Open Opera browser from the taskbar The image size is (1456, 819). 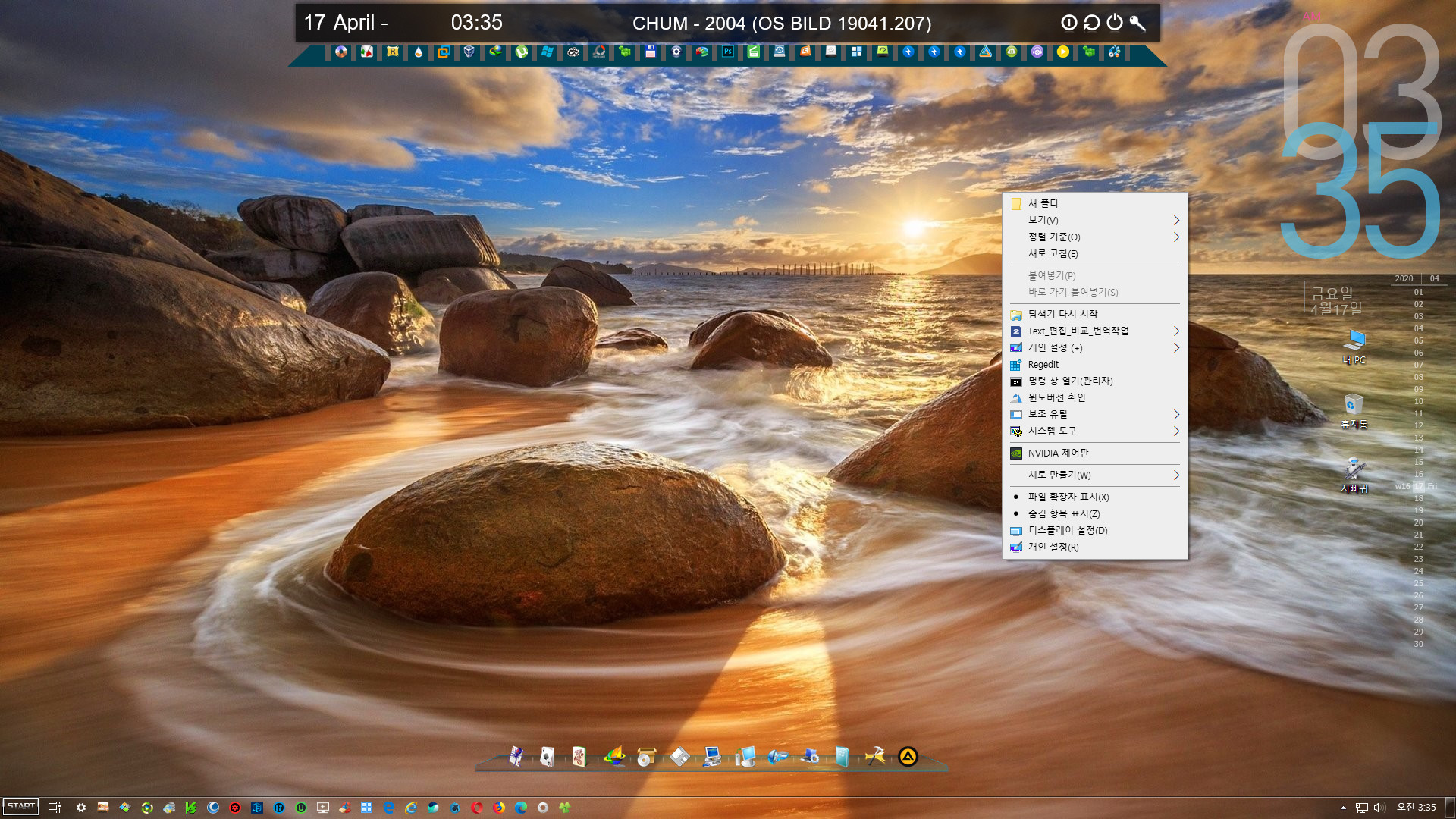point(477,808)
